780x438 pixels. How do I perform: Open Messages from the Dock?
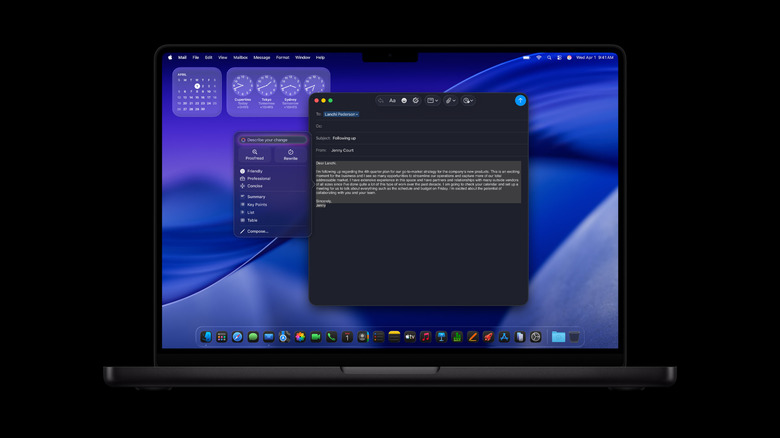pyautogui.click(x=253, y=337)
